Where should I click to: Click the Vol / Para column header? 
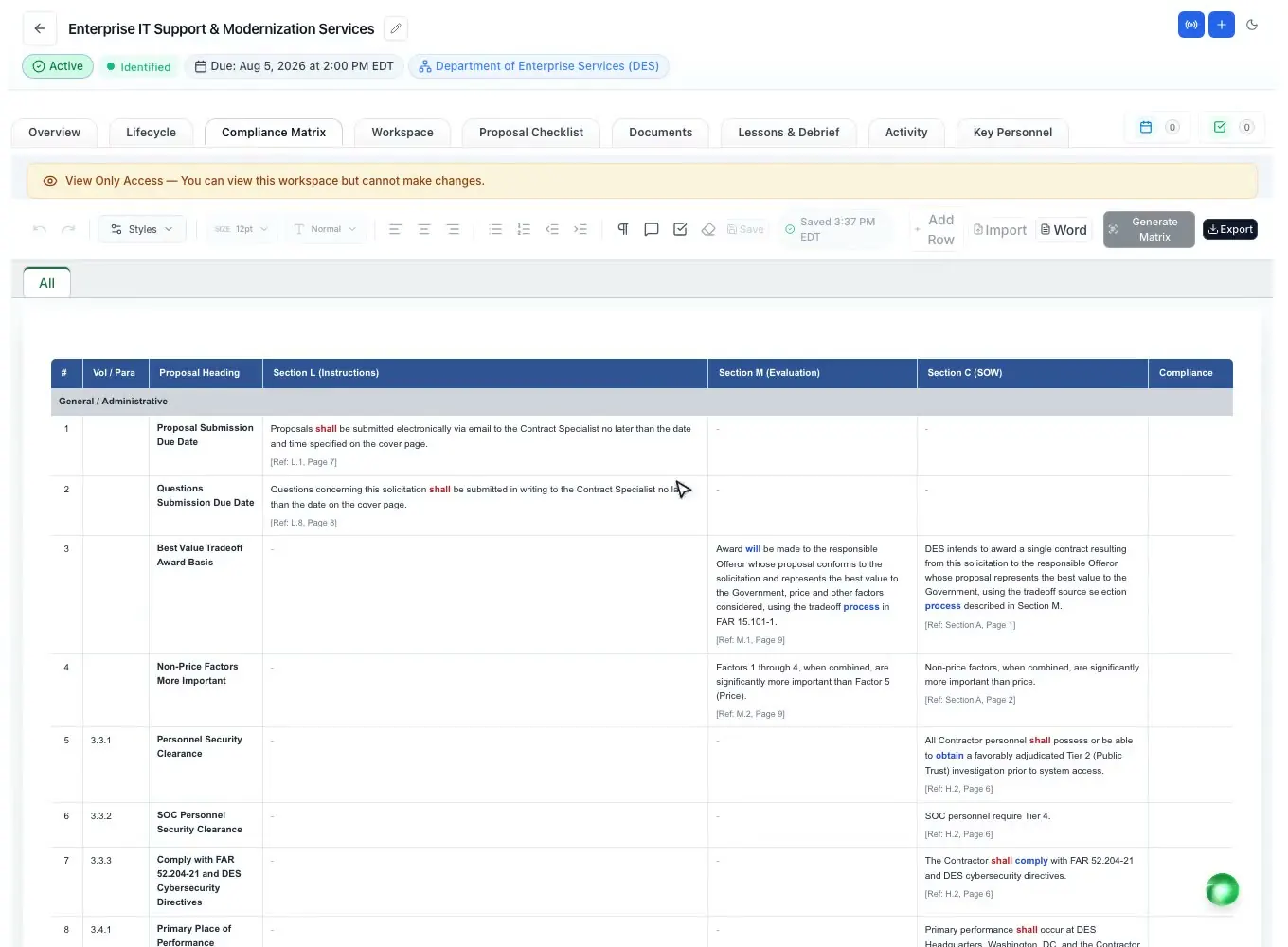(114, 373)
